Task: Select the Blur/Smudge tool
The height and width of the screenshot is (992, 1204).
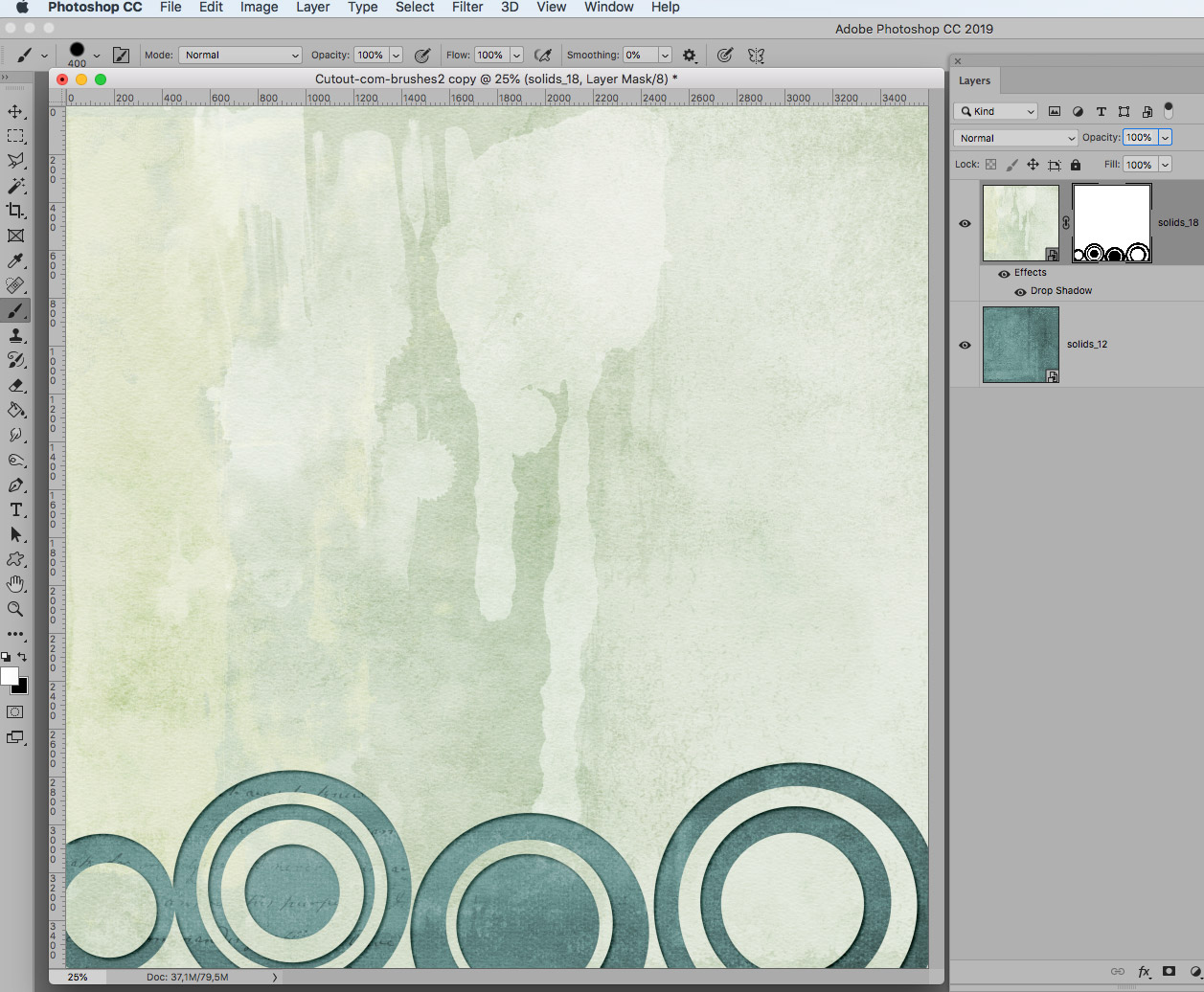Action: (15, 435)
